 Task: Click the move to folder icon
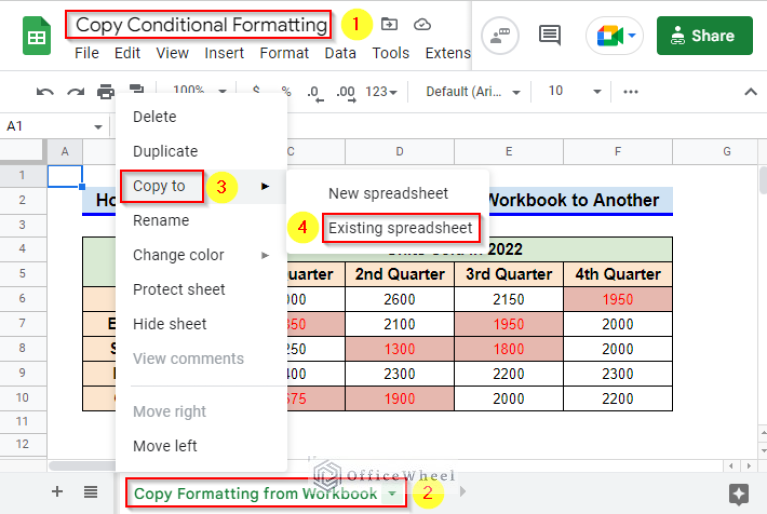[389, 24]
